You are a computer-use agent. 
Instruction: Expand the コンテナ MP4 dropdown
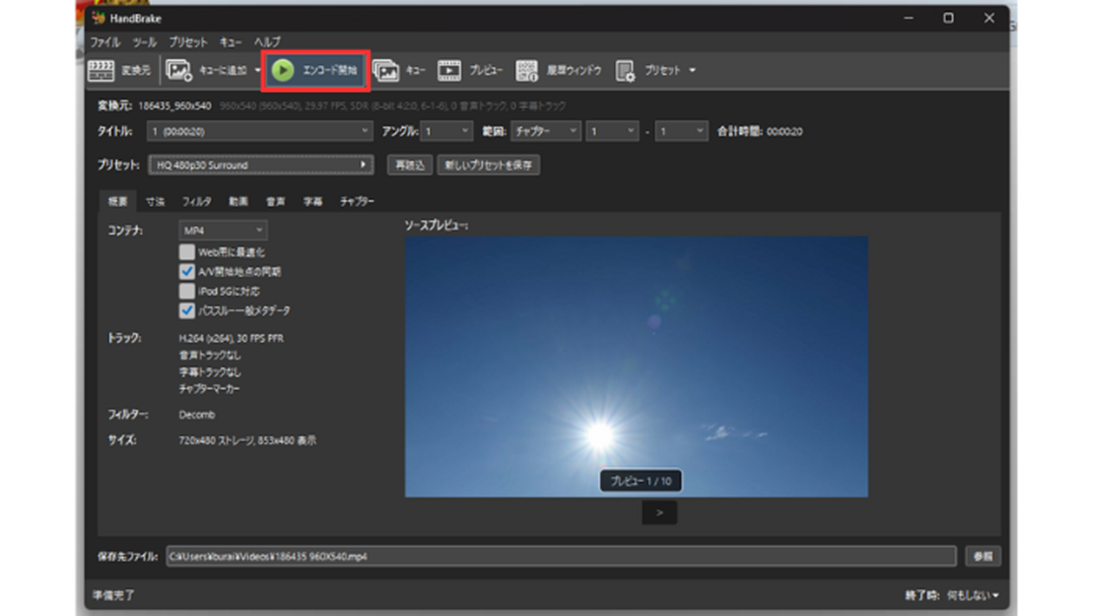[x=223, y=231]
